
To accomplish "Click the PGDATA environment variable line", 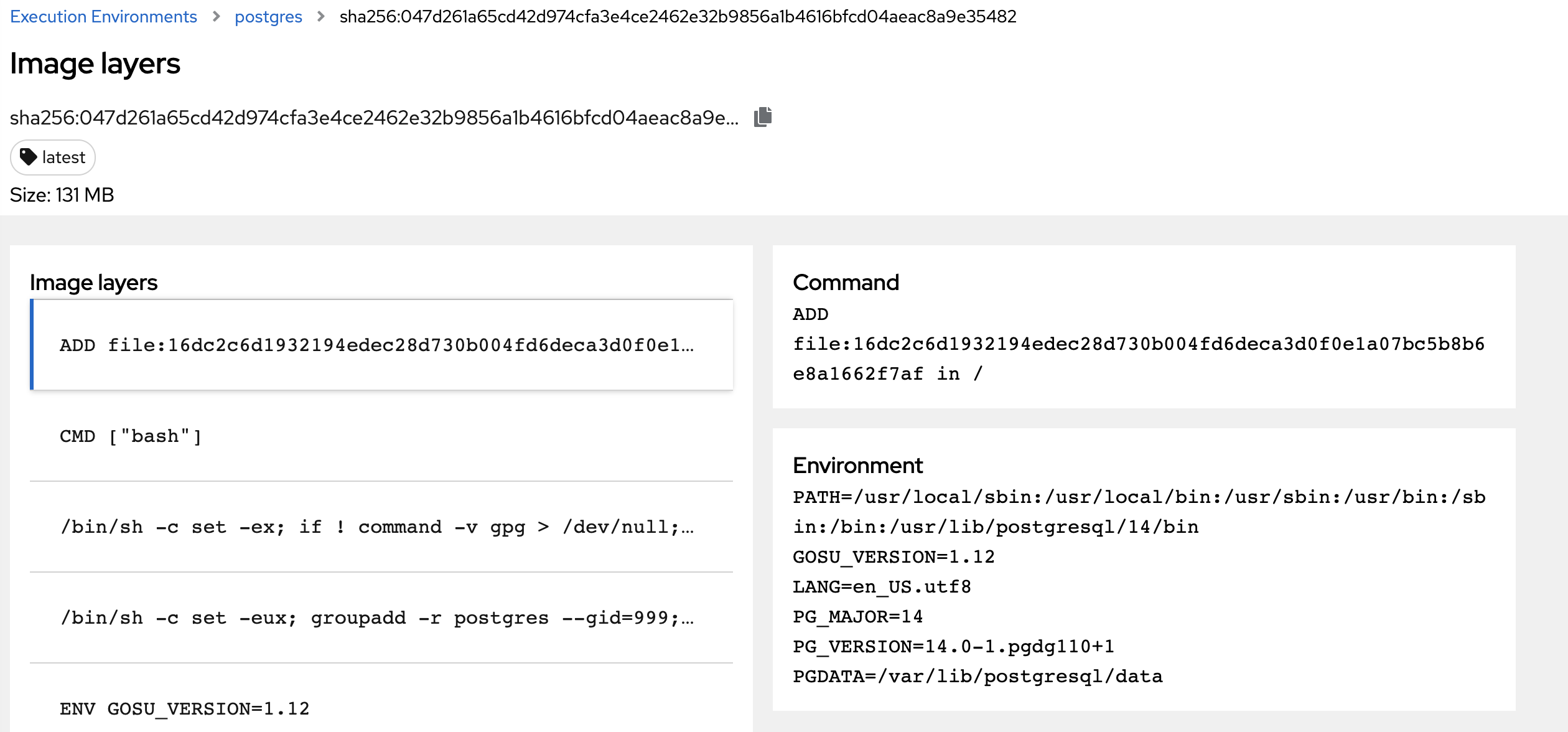I will [977, 677].
